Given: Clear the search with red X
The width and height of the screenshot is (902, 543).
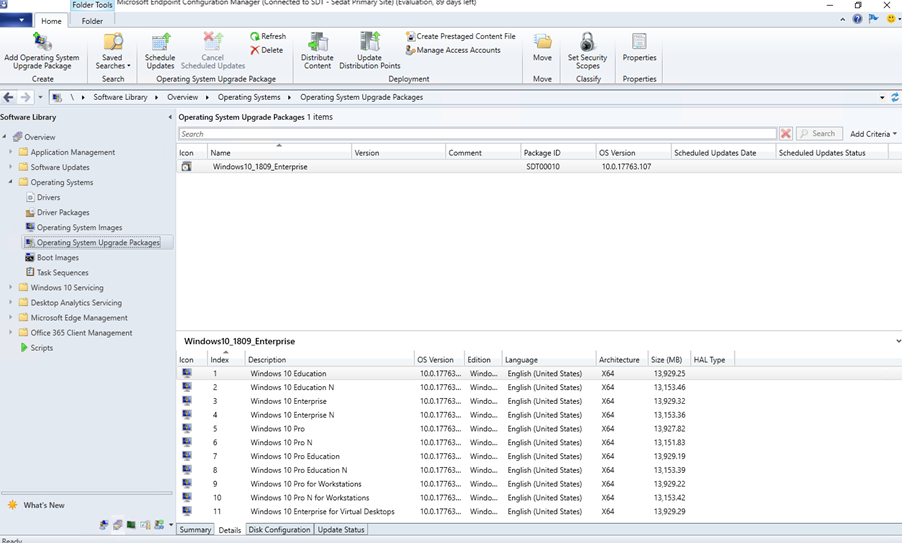Looking at the screenshot, I should [x=786, y=133].
